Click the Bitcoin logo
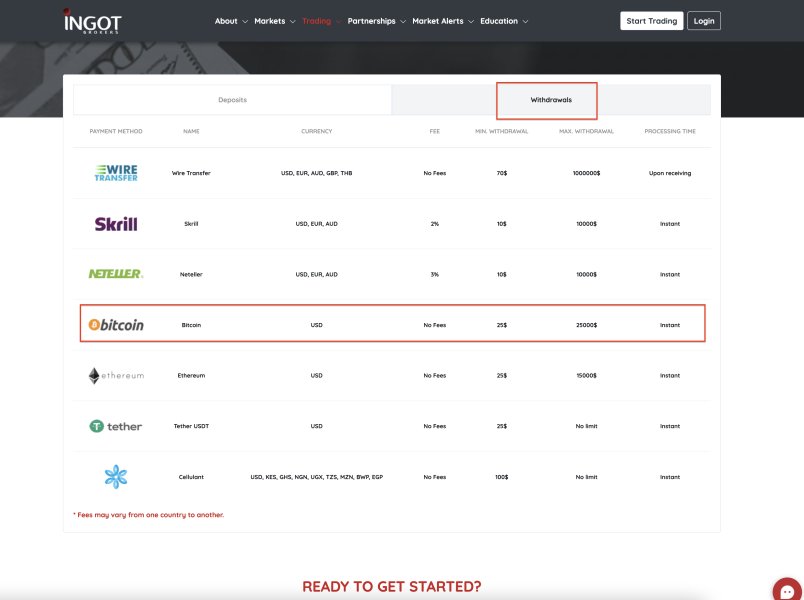 116,325
